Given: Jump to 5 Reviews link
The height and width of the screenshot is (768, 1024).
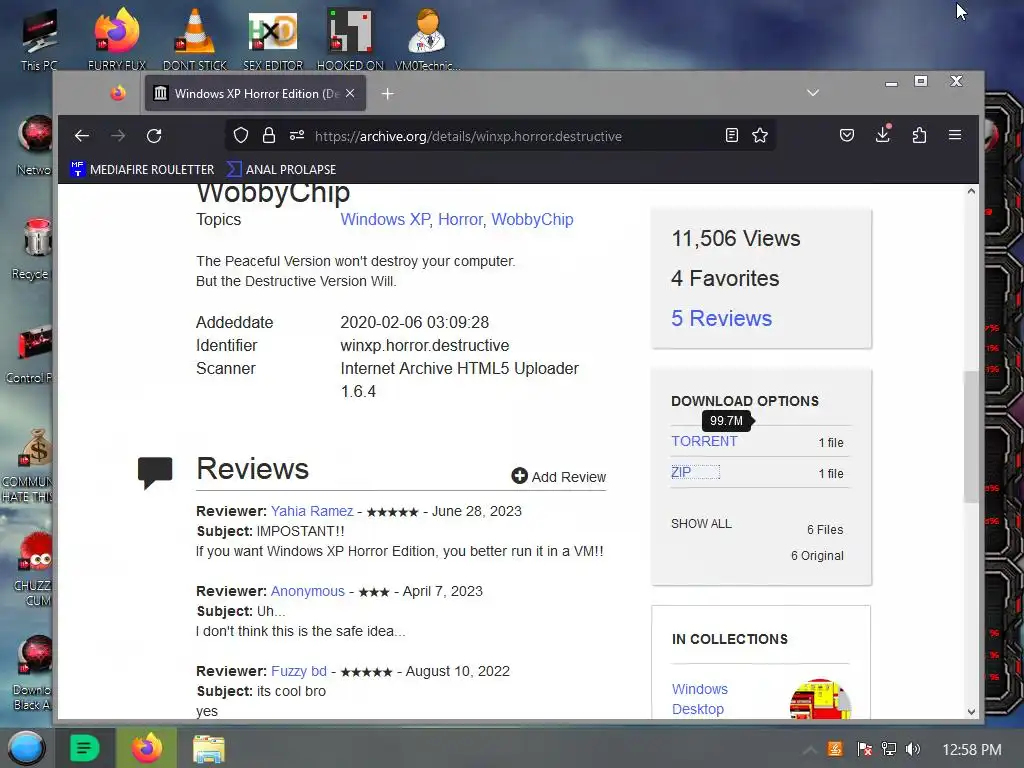Looking at the screenshot, I should click(722, 318).
